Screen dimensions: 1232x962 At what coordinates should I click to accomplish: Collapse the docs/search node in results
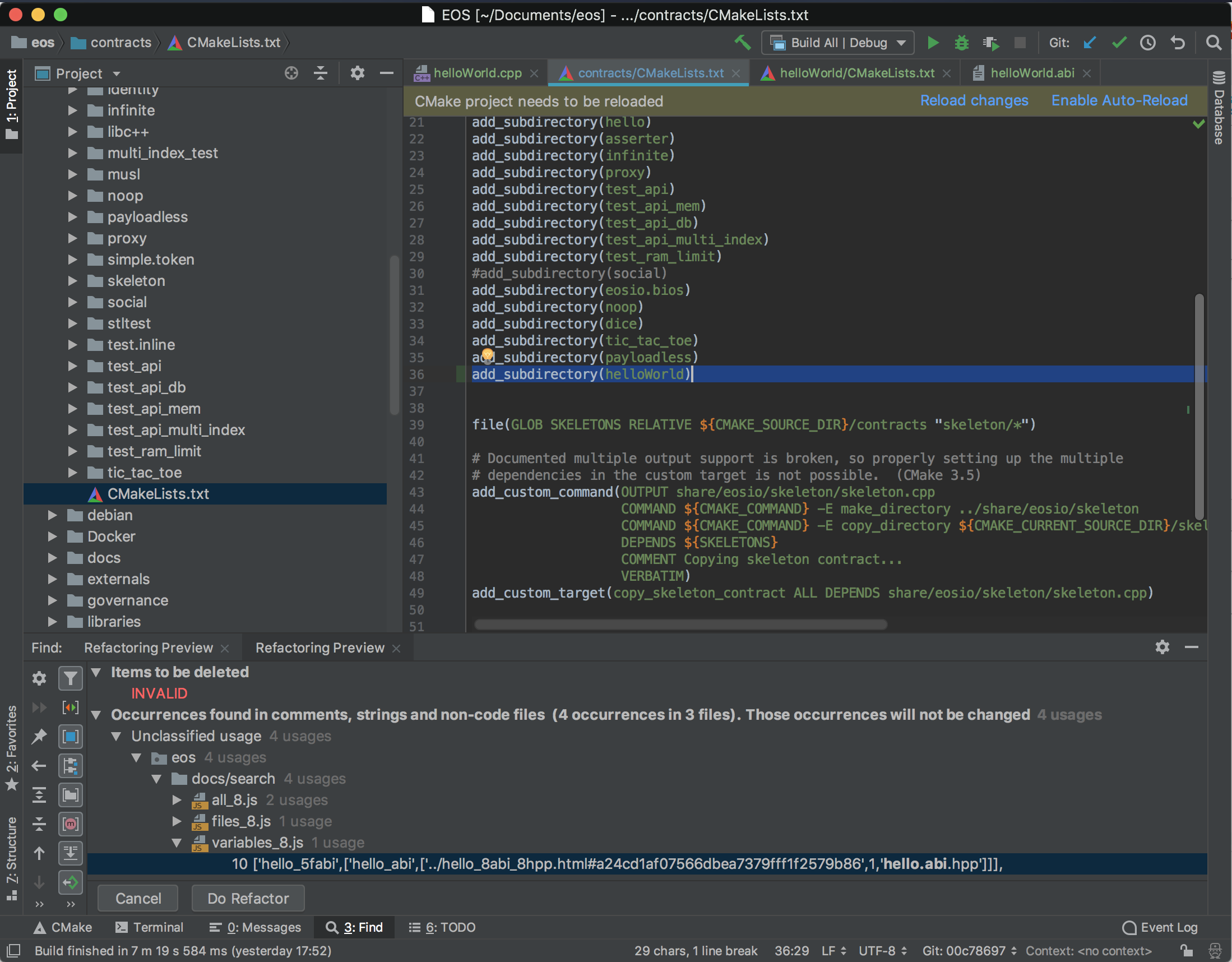(157, 779)
